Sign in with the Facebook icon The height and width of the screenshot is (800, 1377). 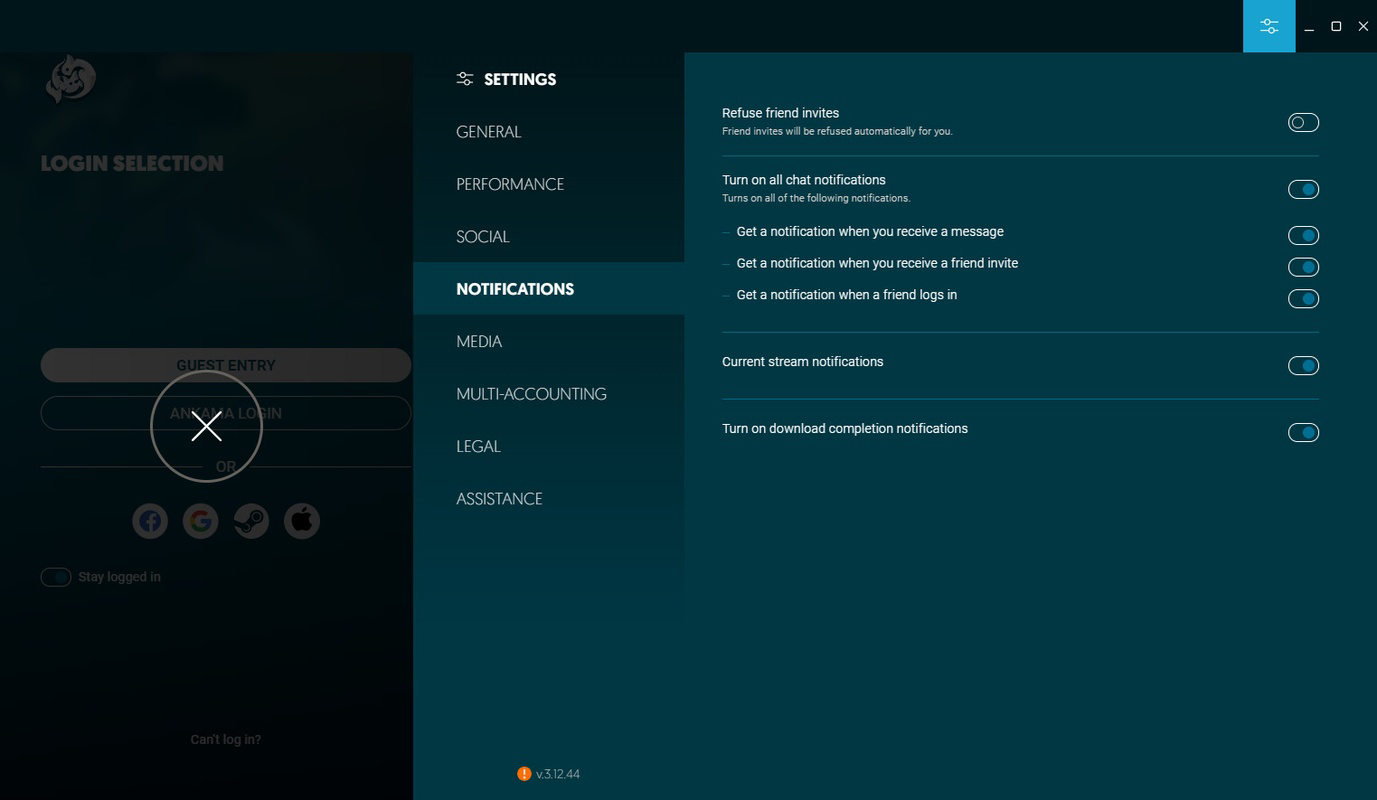coord(150,521)
